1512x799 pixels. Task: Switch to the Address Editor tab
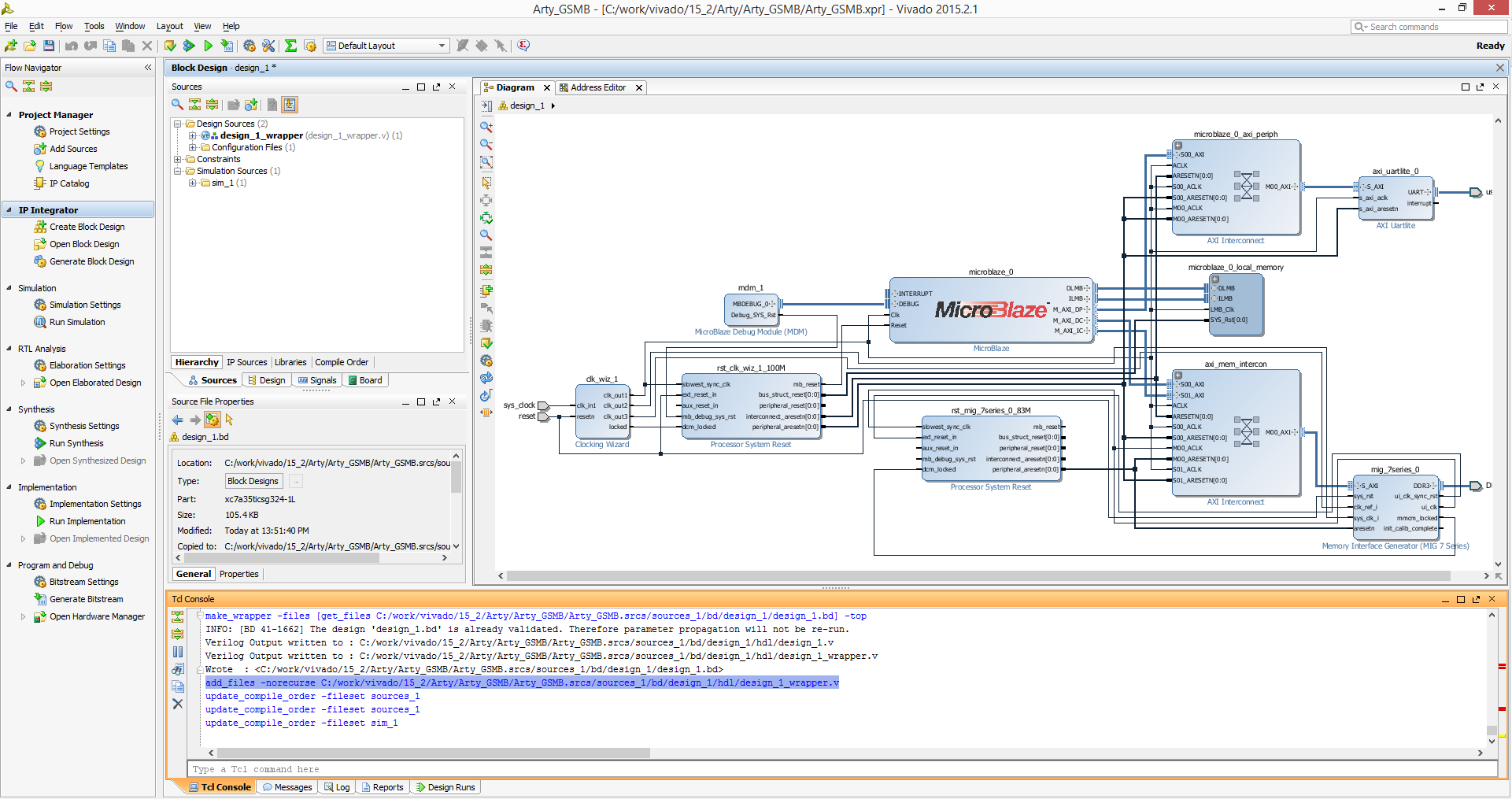point(598,87)
